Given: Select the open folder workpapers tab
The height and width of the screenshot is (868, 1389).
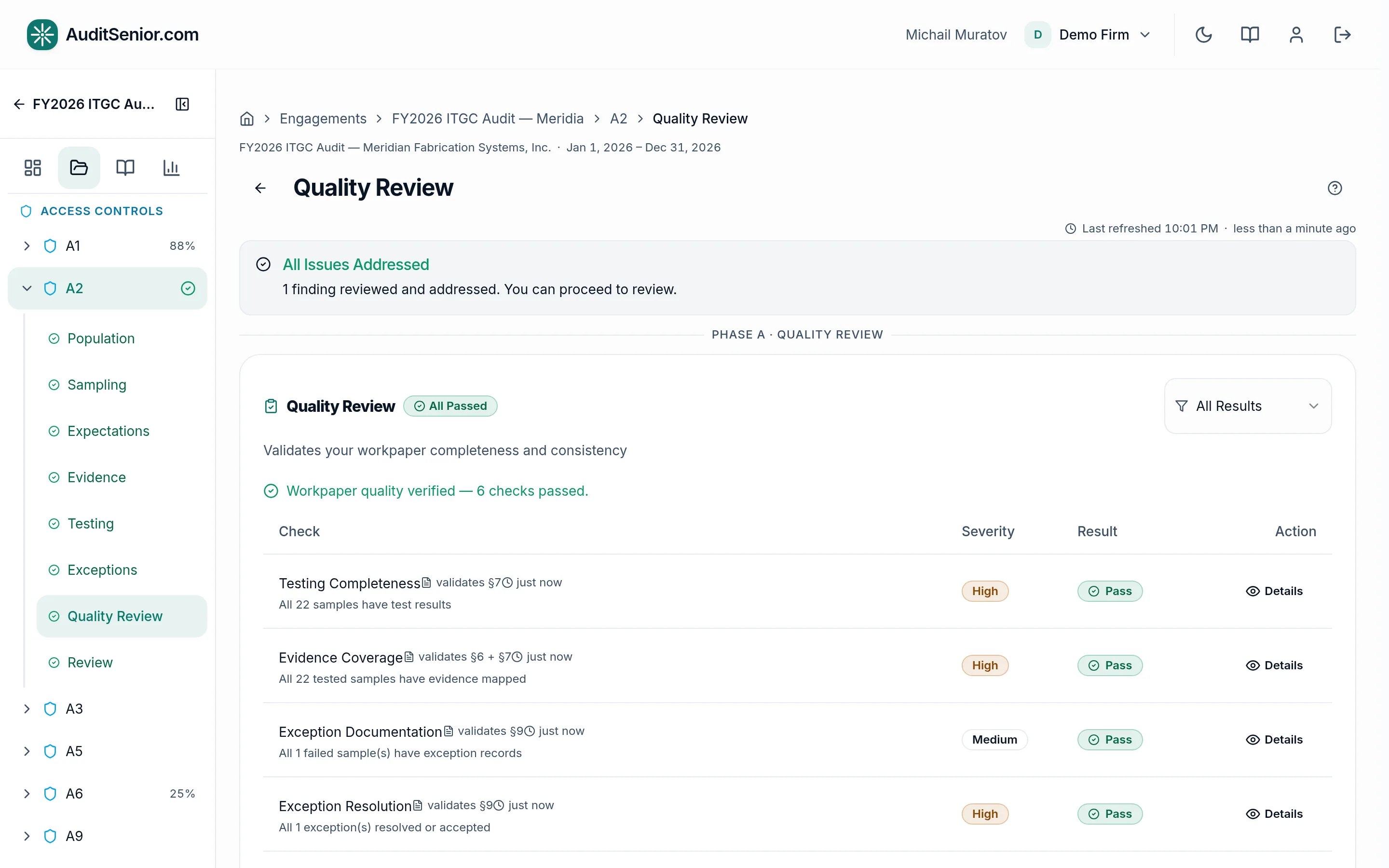Looking at the screenshot, I should tap(79, 168).
